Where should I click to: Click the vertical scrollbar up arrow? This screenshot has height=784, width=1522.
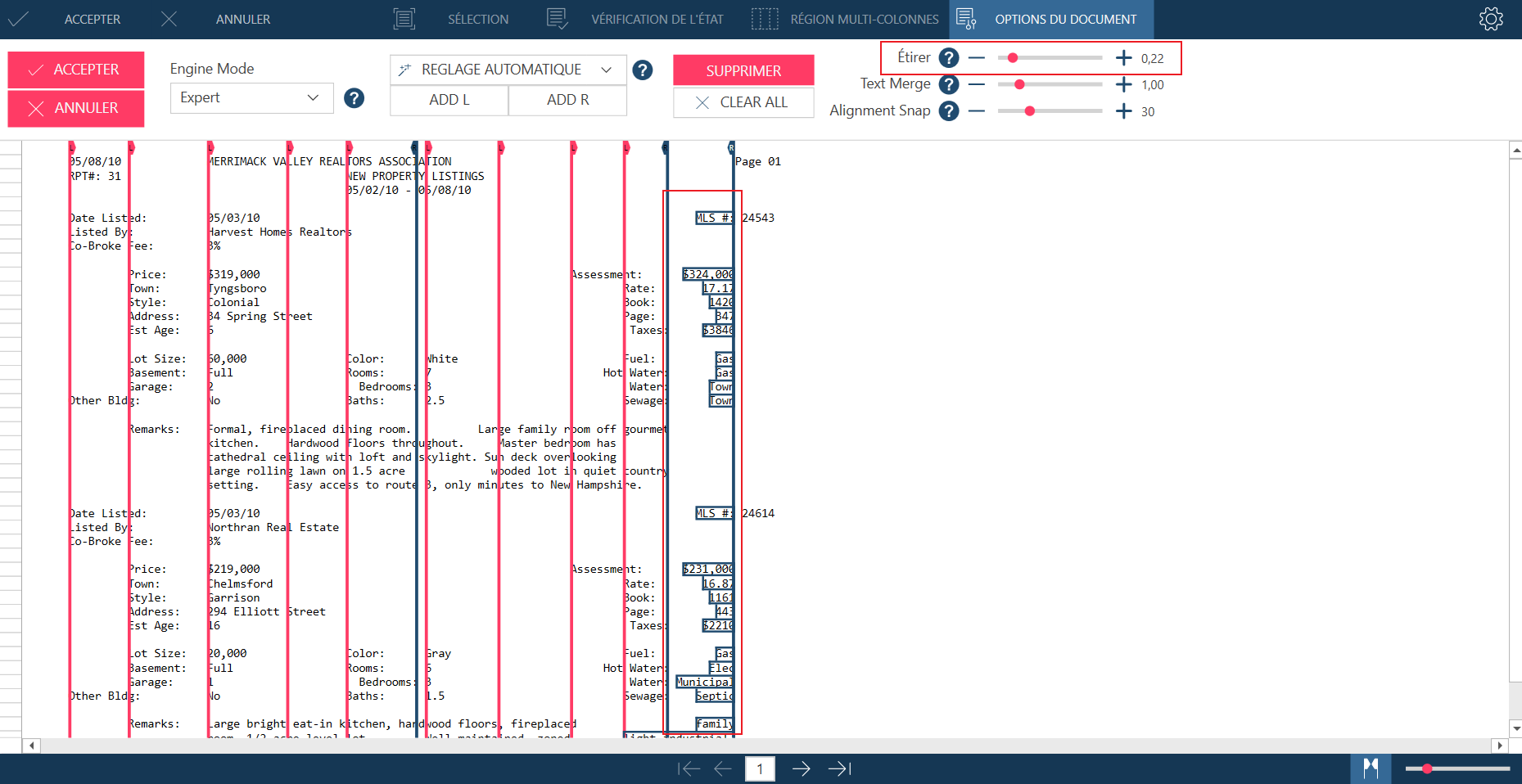pos(1515,151)
